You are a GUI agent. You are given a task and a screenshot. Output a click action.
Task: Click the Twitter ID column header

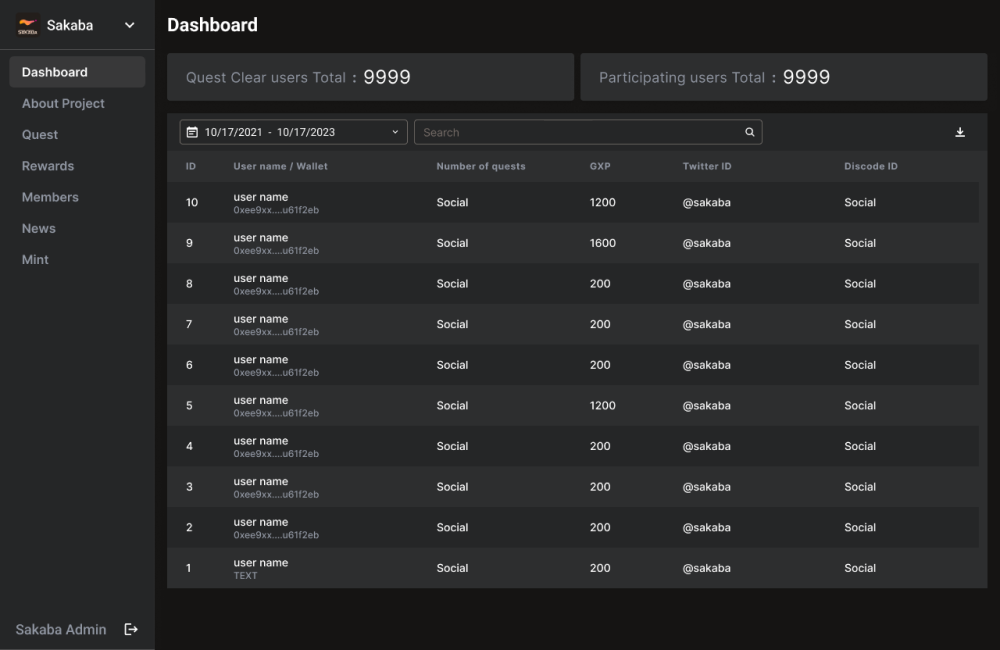tap(707, 166)
